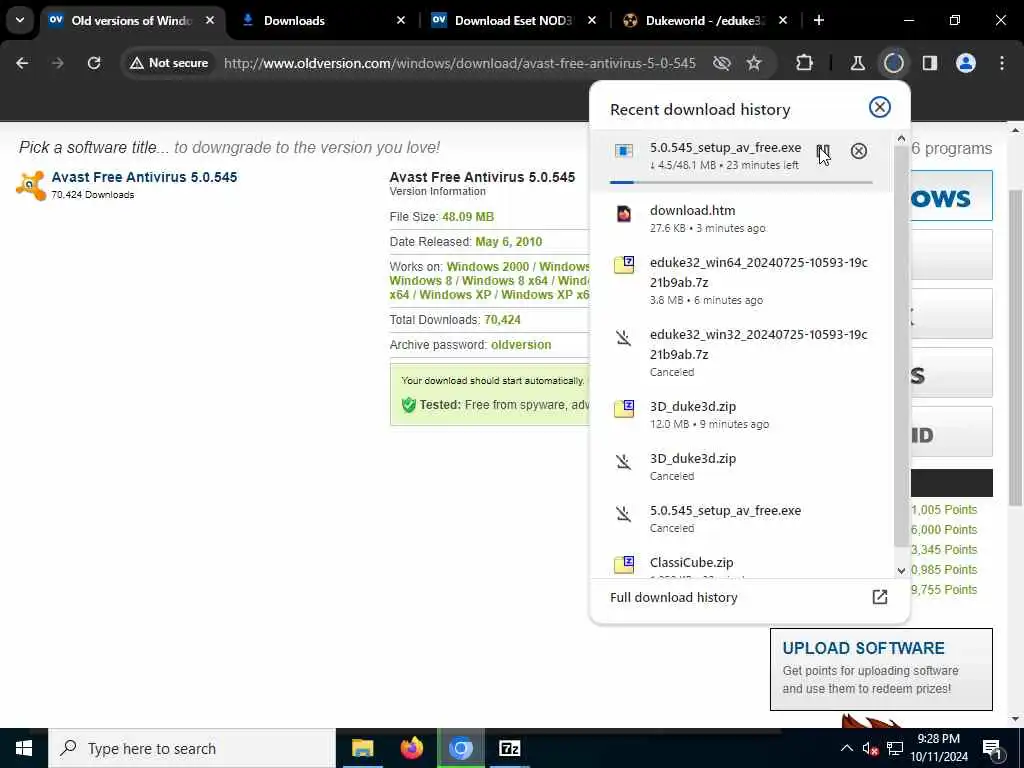Click the volume muted tray icon
Screen dimensions: 1024x768
(870, 748)
